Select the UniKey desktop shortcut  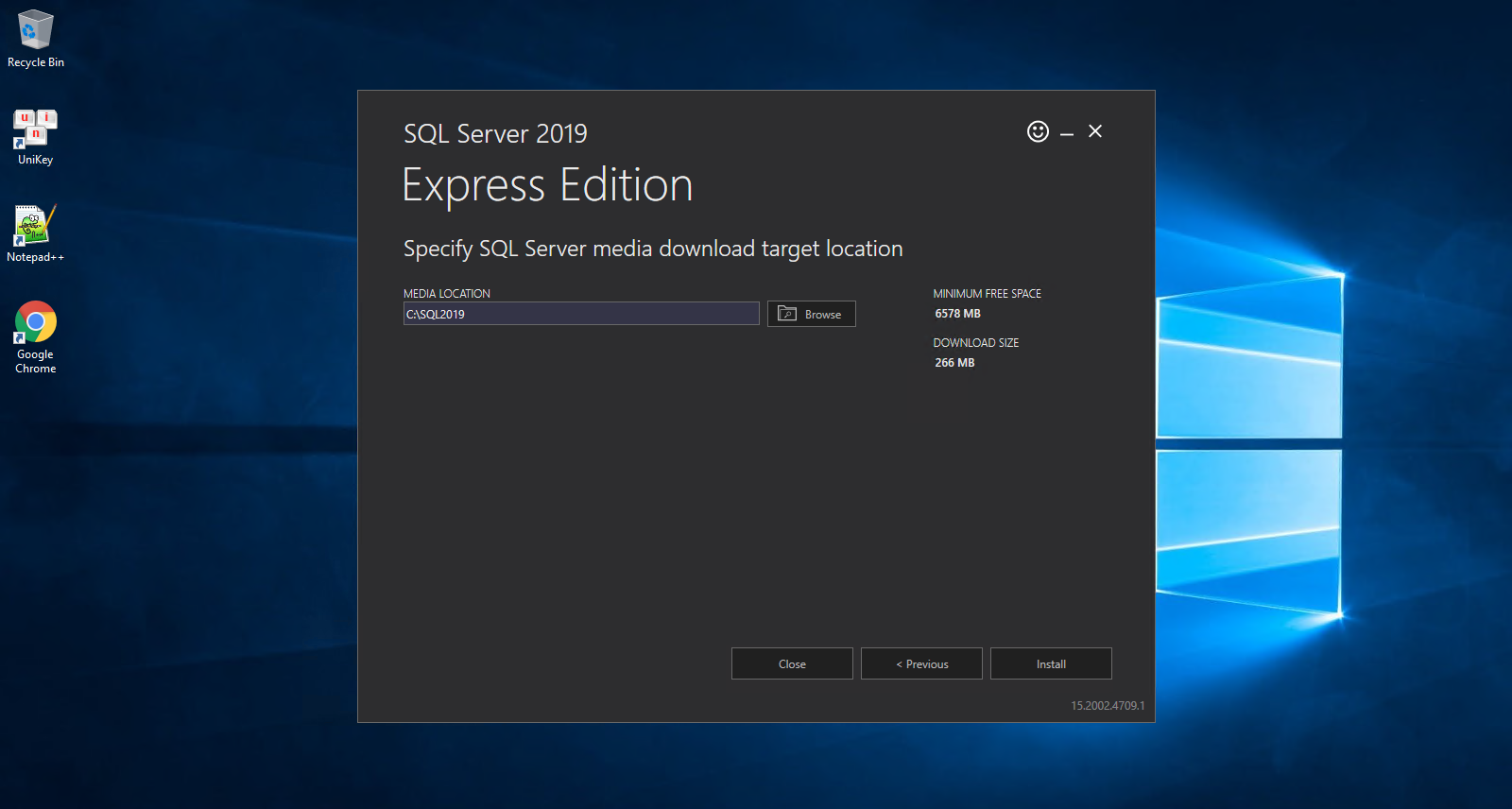pos(35,135)
